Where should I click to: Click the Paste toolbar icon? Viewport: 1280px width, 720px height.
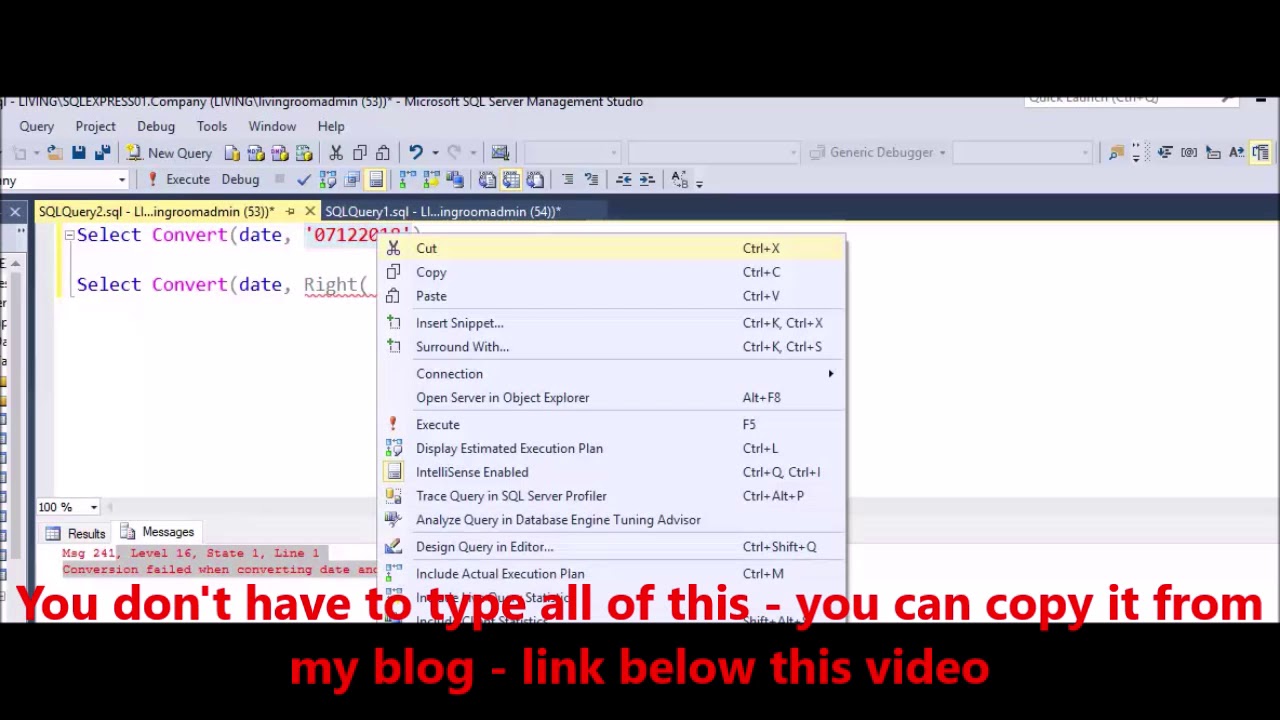(383, 153)
